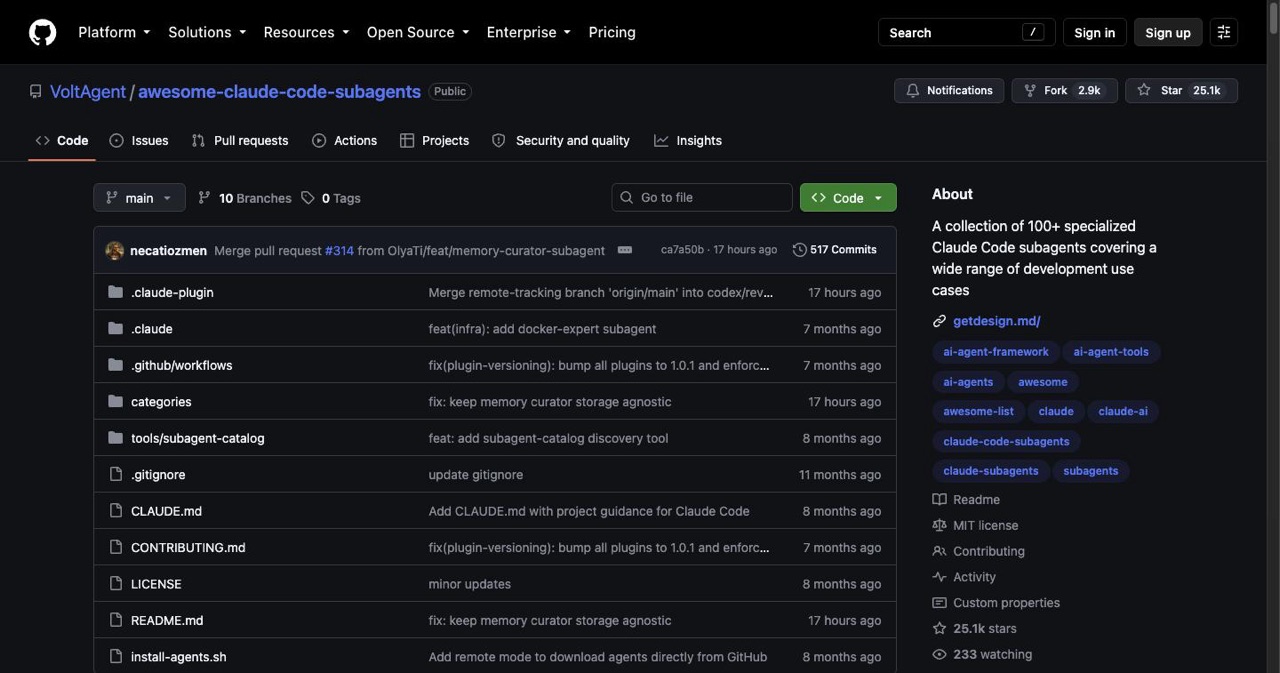This screenshot has height=673, width=1280.
Task: Expand commit message with the ellipsis icon
Action: (625, 250)
